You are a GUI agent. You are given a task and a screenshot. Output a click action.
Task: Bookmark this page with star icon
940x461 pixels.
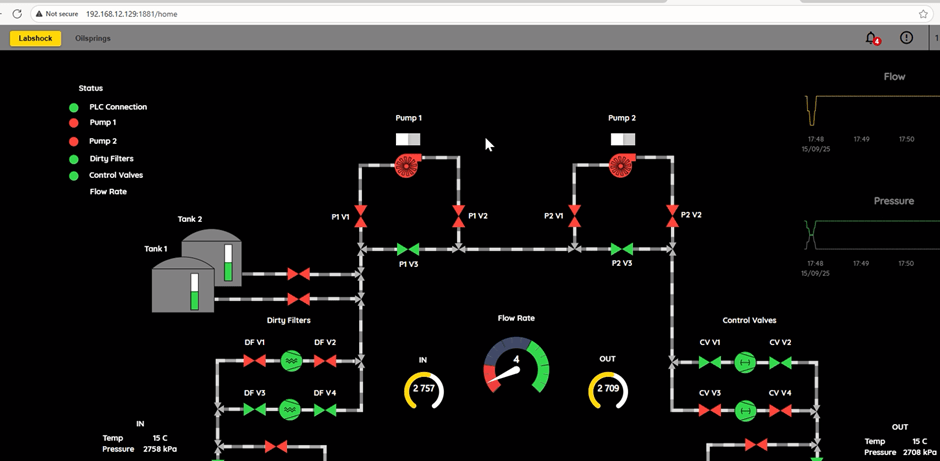click(x=923, y=14)
